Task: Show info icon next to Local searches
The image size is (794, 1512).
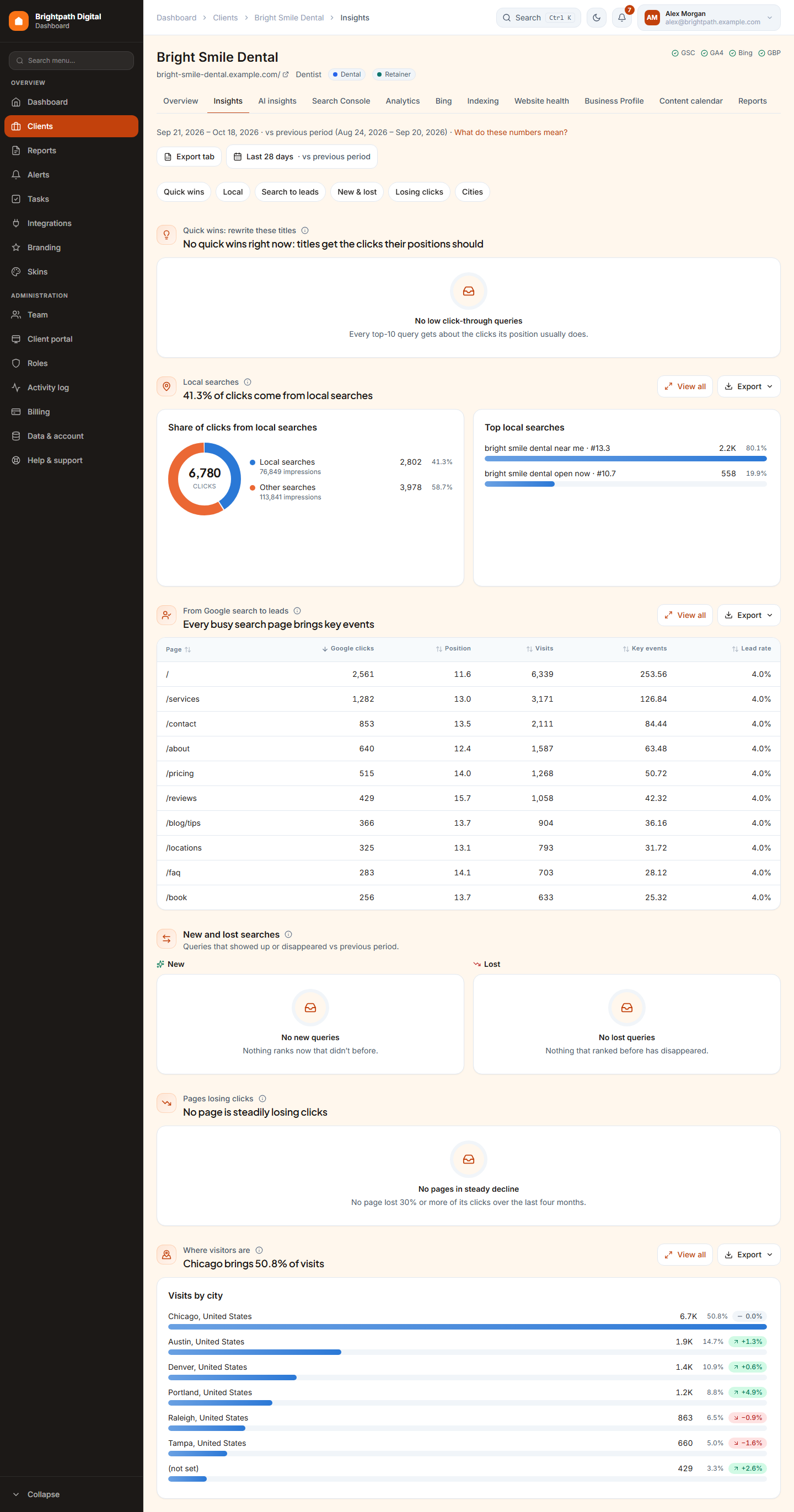Action: [247, 382]
